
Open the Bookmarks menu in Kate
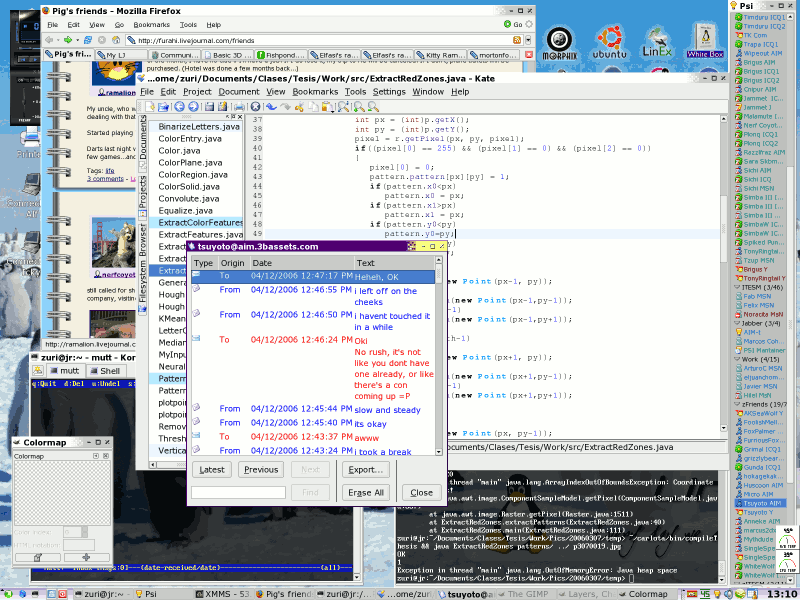pos(315,92)
